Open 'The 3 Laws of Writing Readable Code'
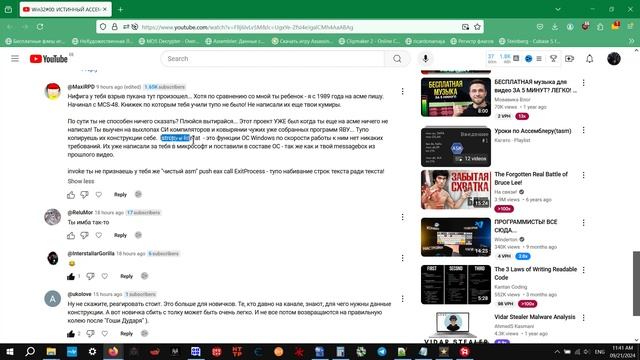The image size is (640, 360). (536, 273)
